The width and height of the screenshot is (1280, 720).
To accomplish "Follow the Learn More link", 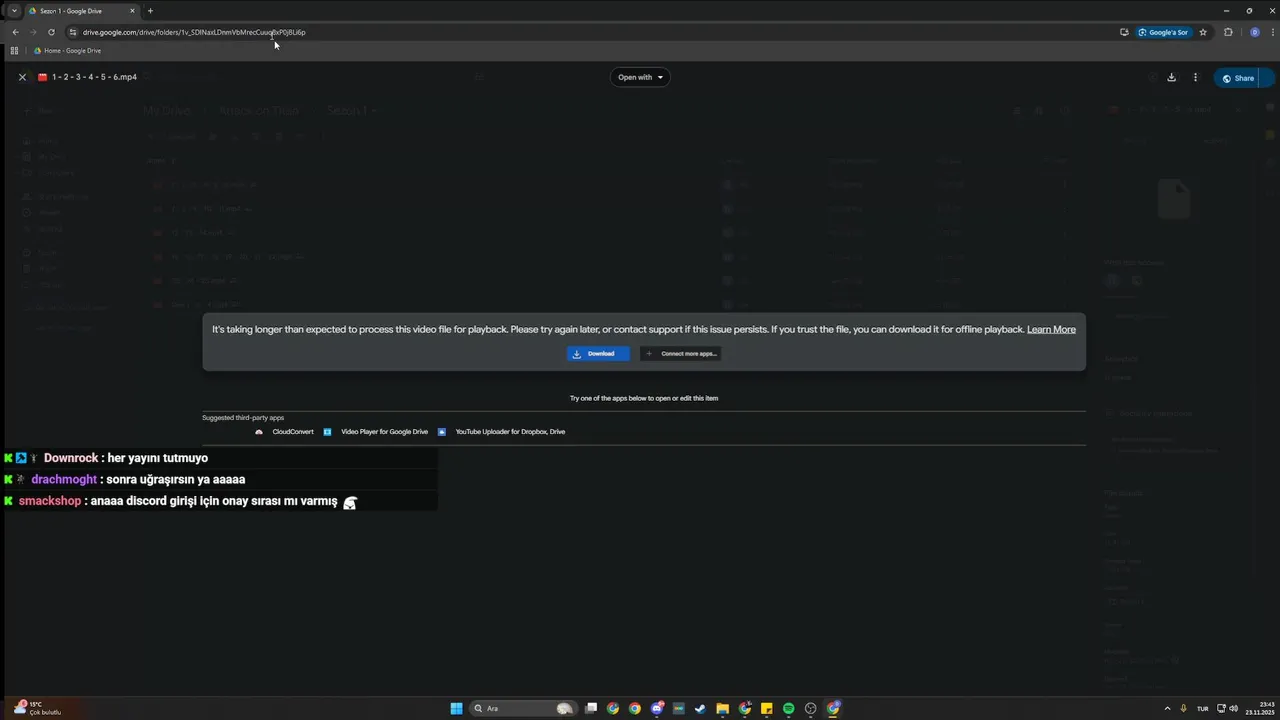I will click(x=1051, y=329).
